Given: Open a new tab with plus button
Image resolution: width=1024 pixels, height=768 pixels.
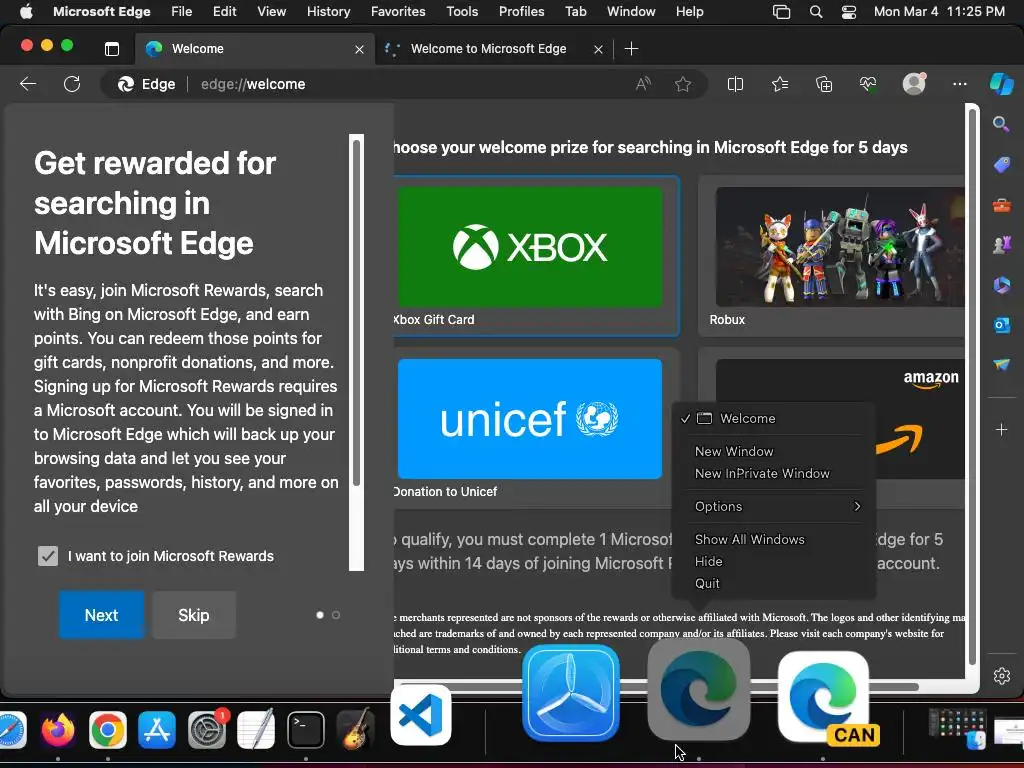Looking at the screenshot, I should click(632, 49).
